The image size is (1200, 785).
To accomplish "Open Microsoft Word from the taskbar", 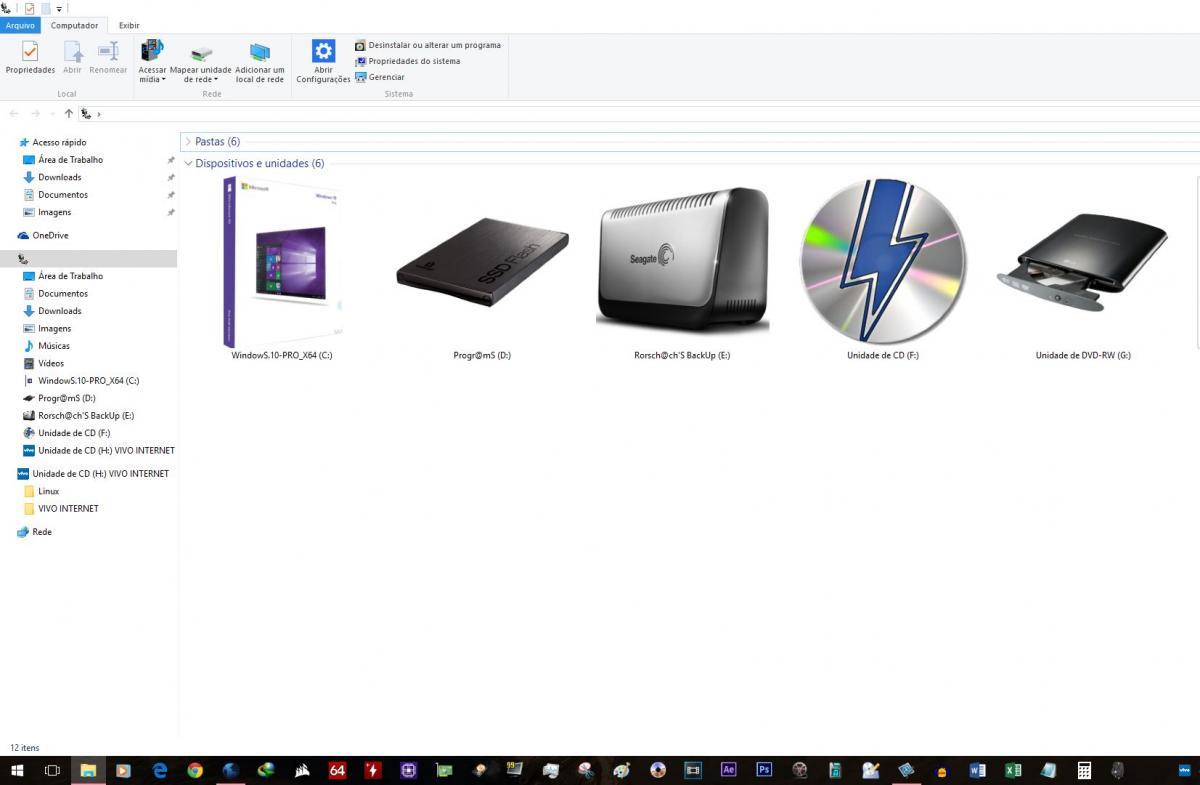I will click(x=977, y=770).
